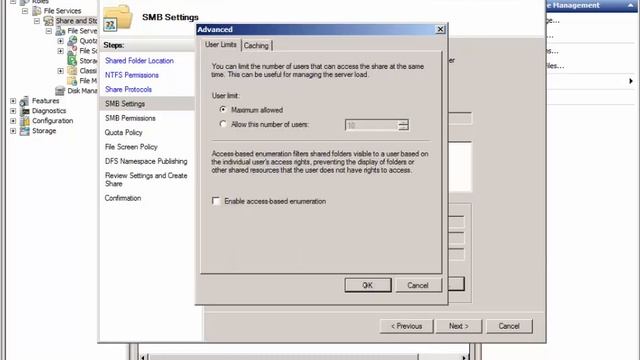
Task: Click the wizard Cancel button
Action: 509,326
